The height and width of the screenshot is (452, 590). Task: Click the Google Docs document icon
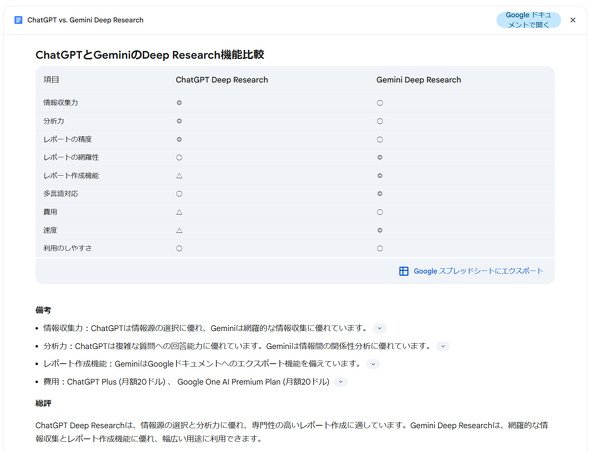pos(18,20)
